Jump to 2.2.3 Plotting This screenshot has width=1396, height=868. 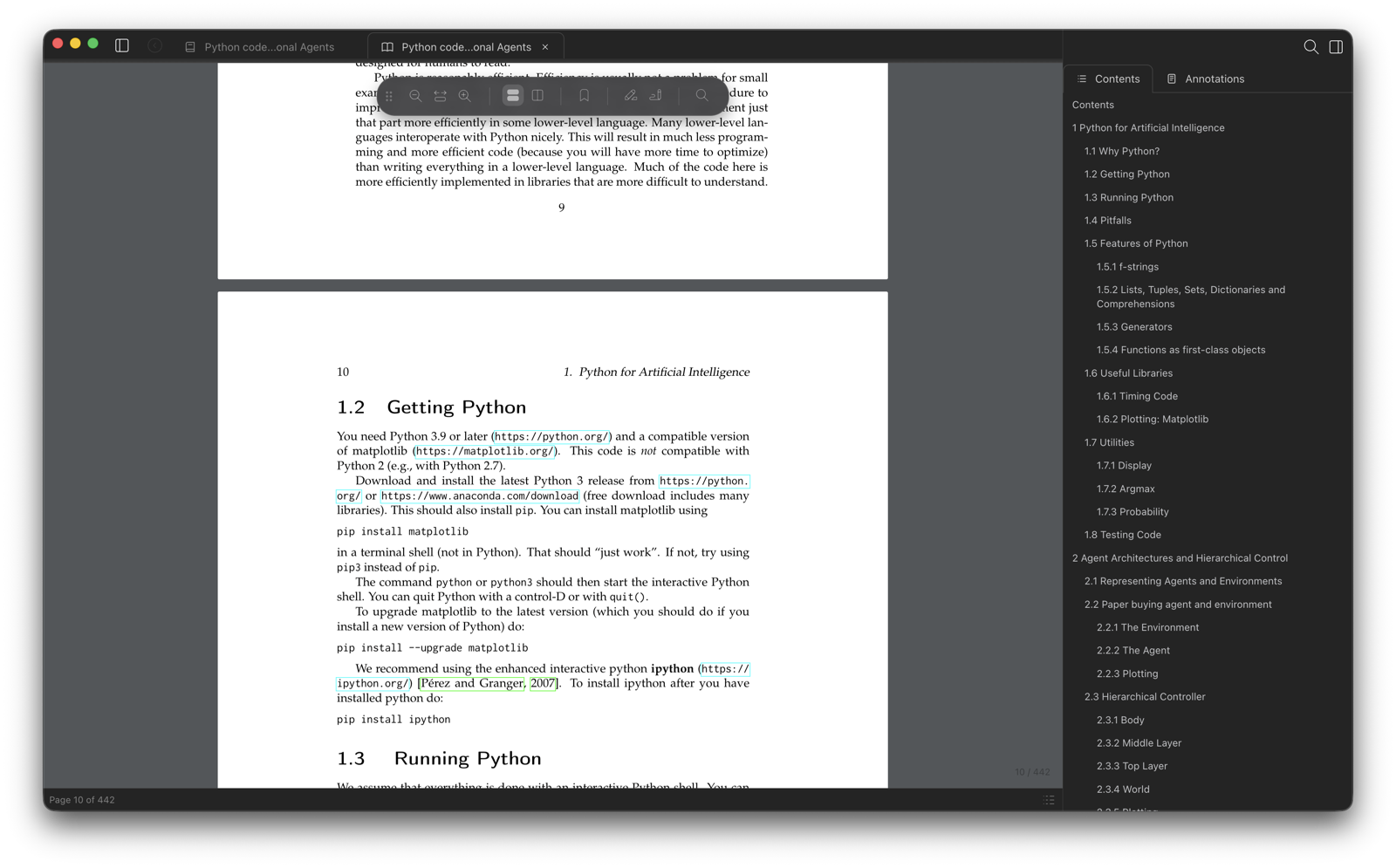1127,673
